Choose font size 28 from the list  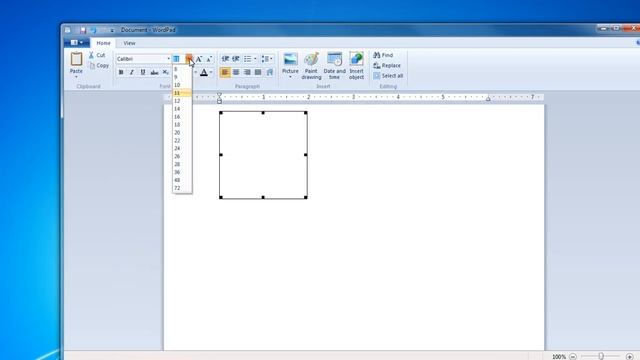182,164
